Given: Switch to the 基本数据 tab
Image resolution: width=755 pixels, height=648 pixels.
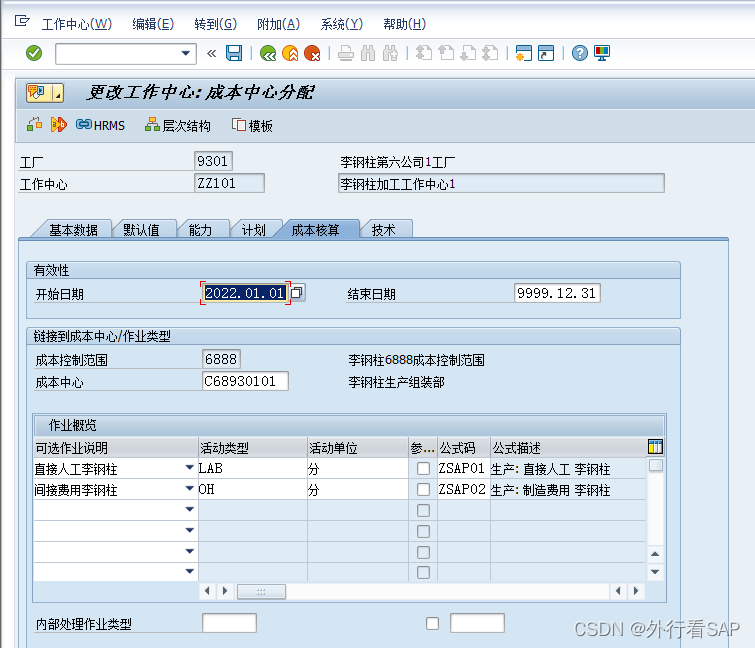Looking at the screenshot, I should pos(73,230).
